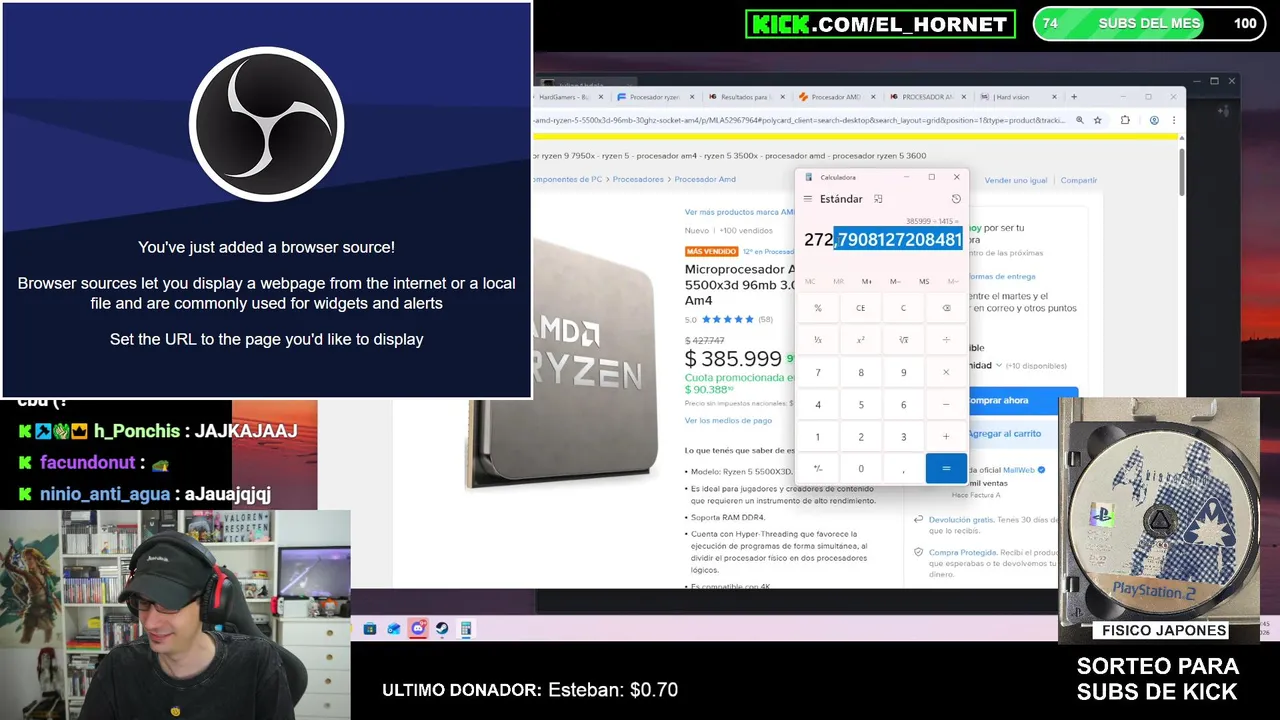Click calculator digit 5 key

[861, 404]
